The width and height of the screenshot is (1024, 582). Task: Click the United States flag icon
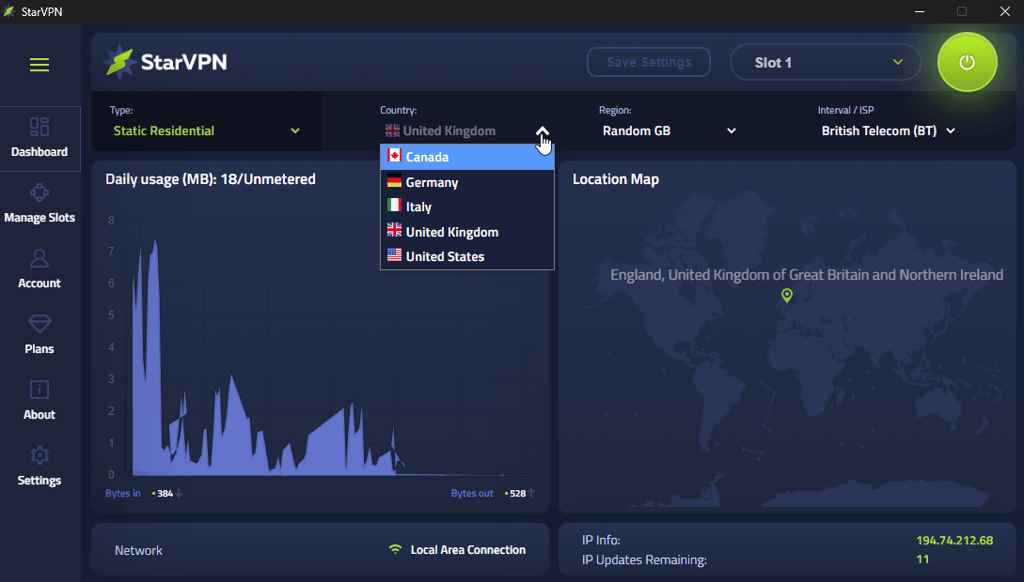pos(394,255)
